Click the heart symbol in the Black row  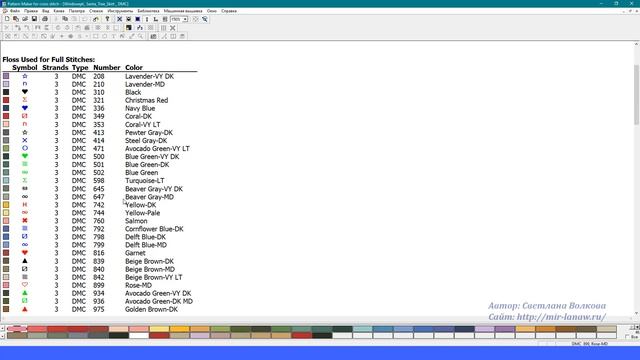point(25,92)
